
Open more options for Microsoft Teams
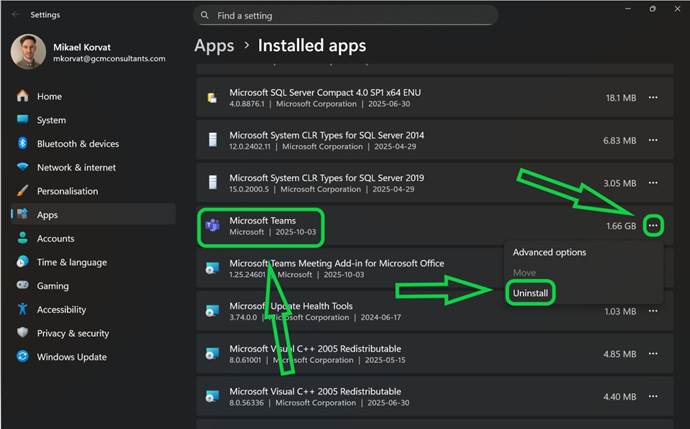[653, 226]
